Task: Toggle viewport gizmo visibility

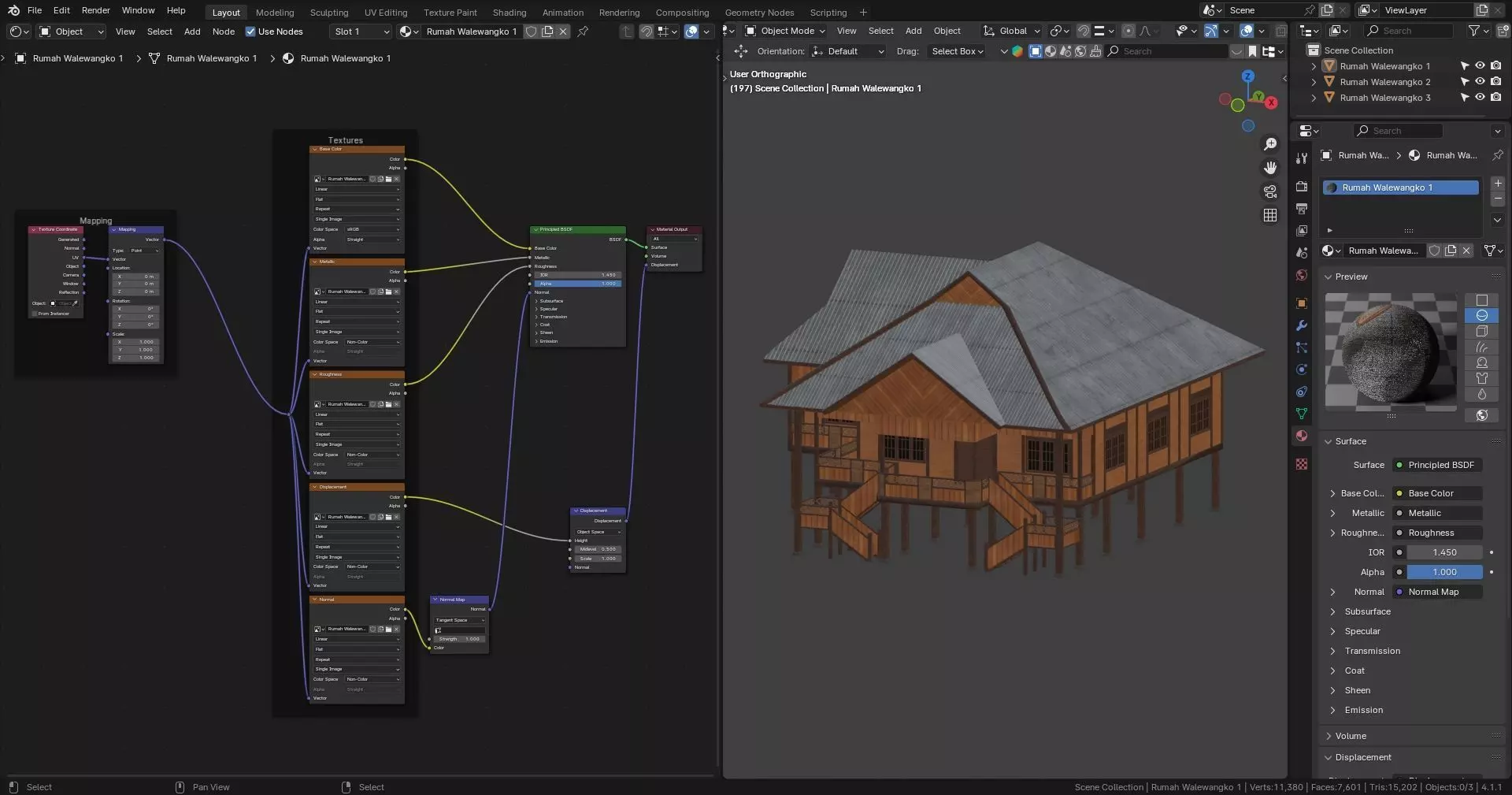Action: pos(1211,31)
